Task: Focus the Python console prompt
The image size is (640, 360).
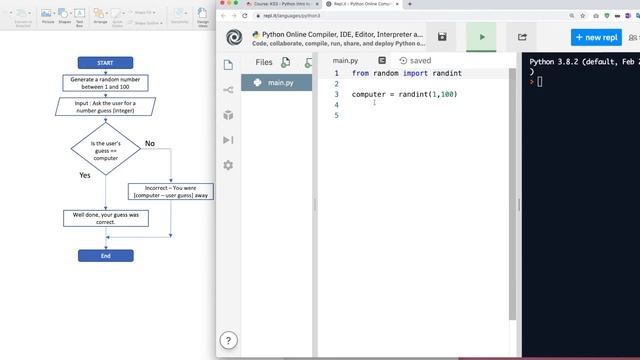Action: [x=540, y=82]
